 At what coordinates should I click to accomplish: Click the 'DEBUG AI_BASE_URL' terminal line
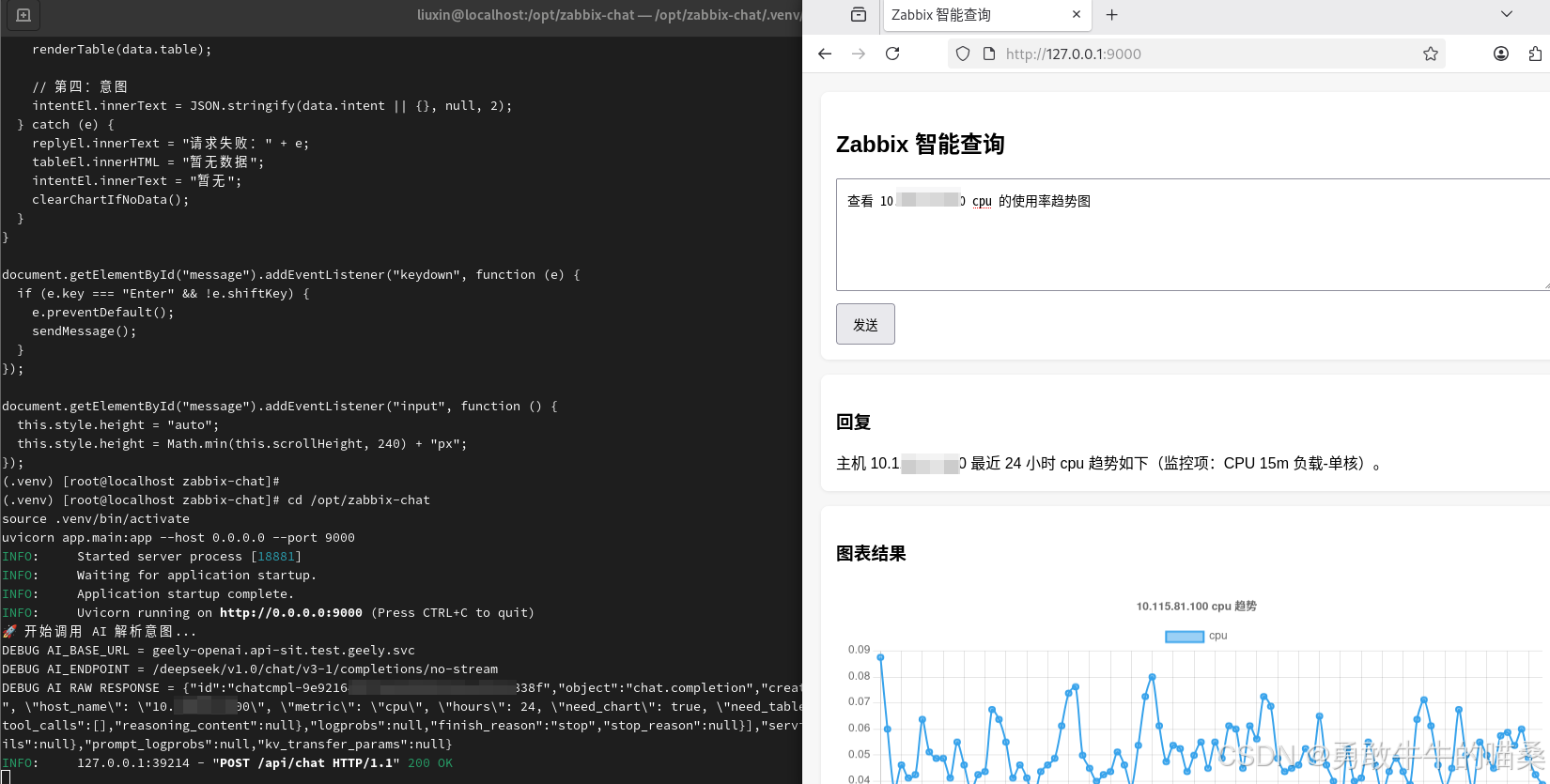[209, 651]
